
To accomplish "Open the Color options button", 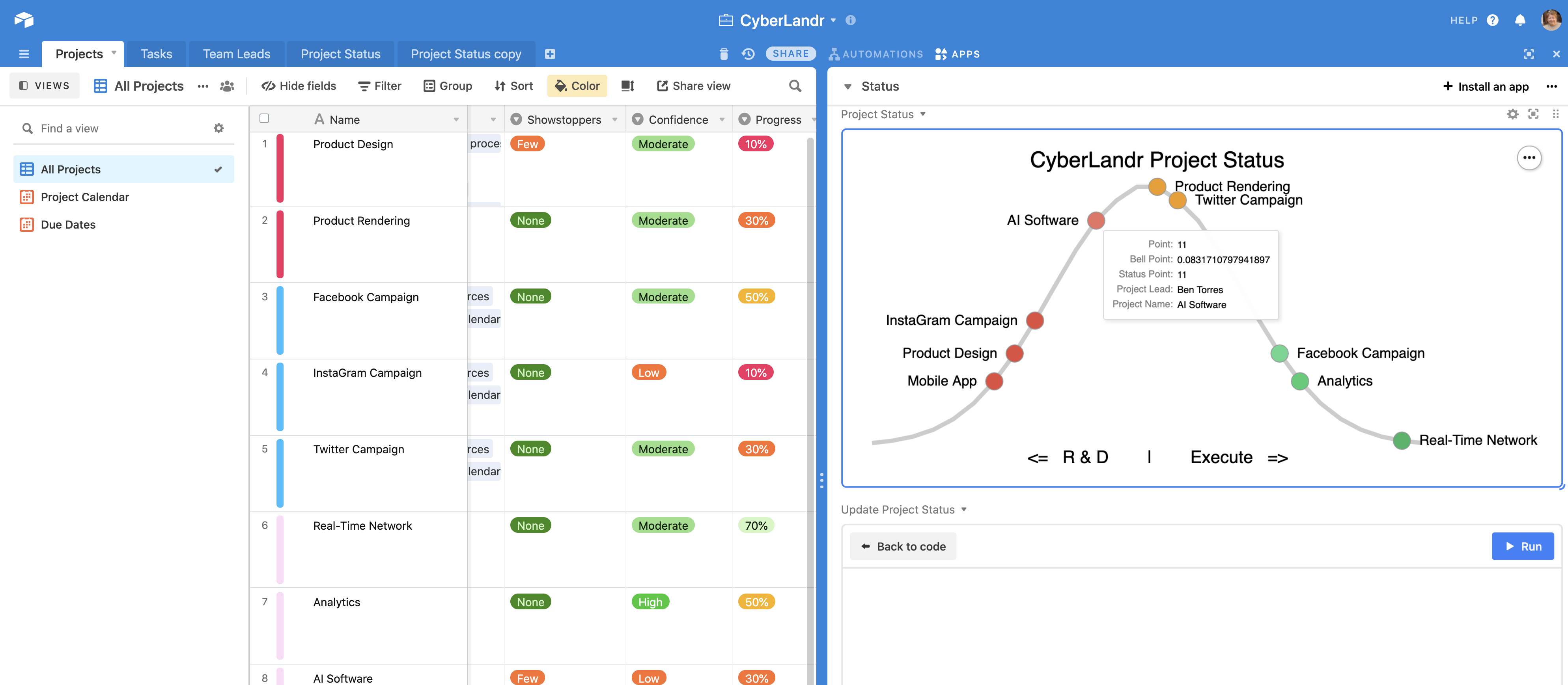I will coord(577,86).
